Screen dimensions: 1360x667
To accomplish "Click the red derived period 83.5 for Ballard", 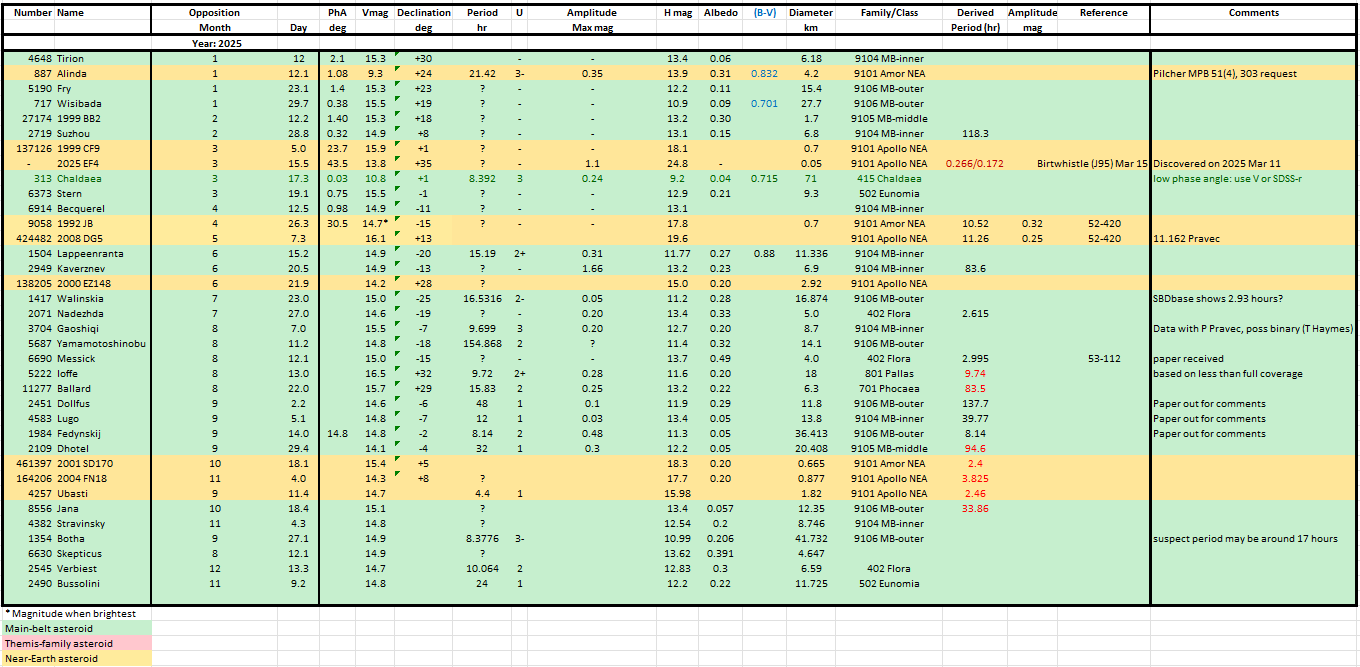I will pos(974,389).
